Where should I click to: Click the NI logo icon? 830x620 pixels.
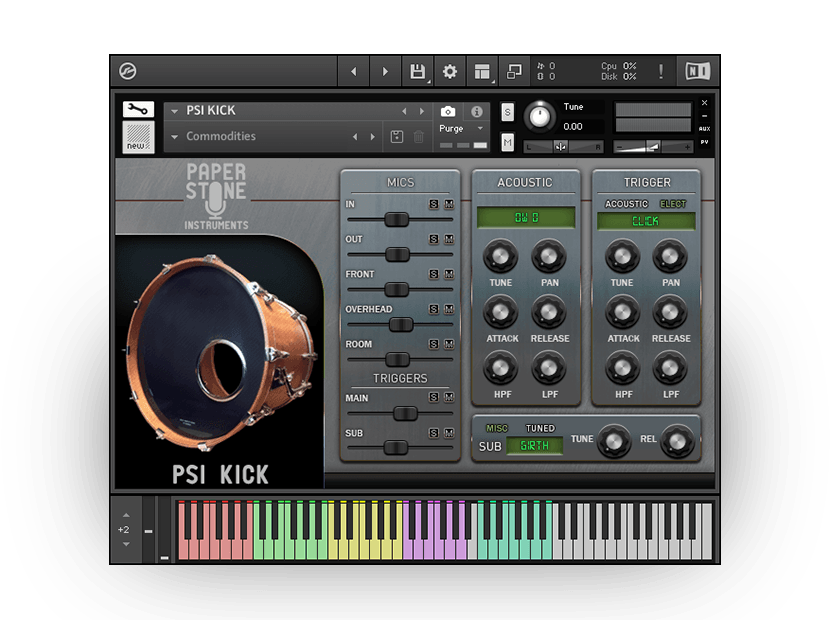697,71
